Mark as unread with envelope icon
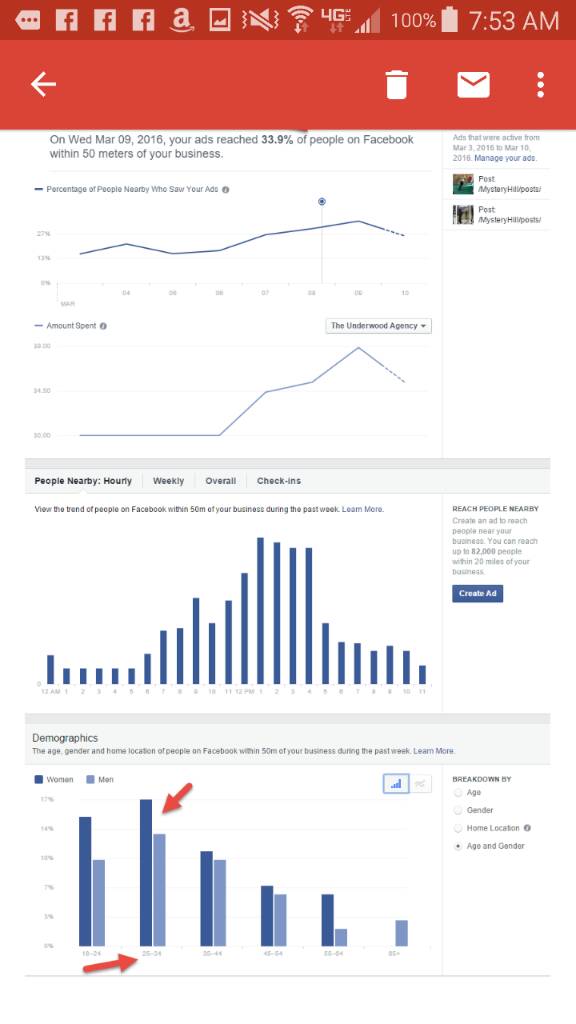The image size is (576, 1024). pos(473,84)
